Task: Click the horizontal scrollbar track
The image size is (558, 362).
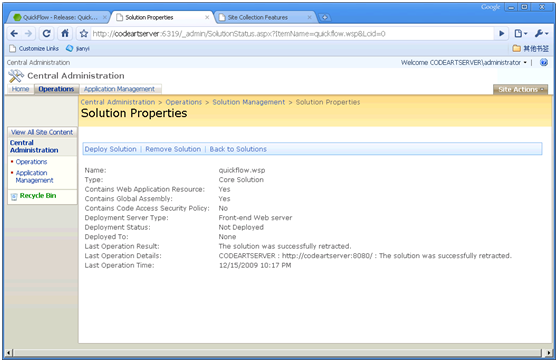Action: pyautogui.click(x=278, y=353)
